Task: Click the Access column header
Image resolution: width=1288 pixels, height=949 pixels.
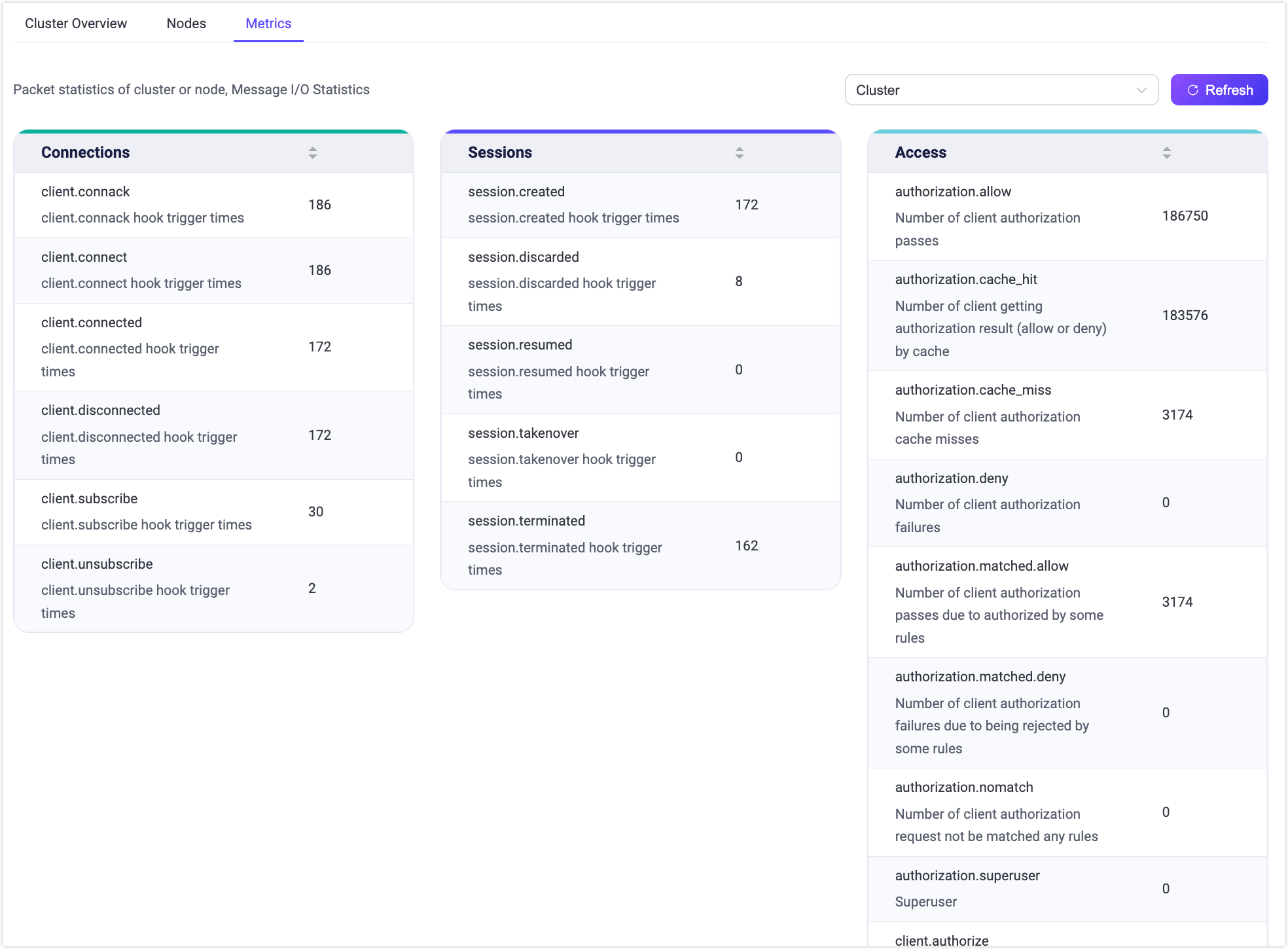Action: pyautogui.click(x=920, y=152)
